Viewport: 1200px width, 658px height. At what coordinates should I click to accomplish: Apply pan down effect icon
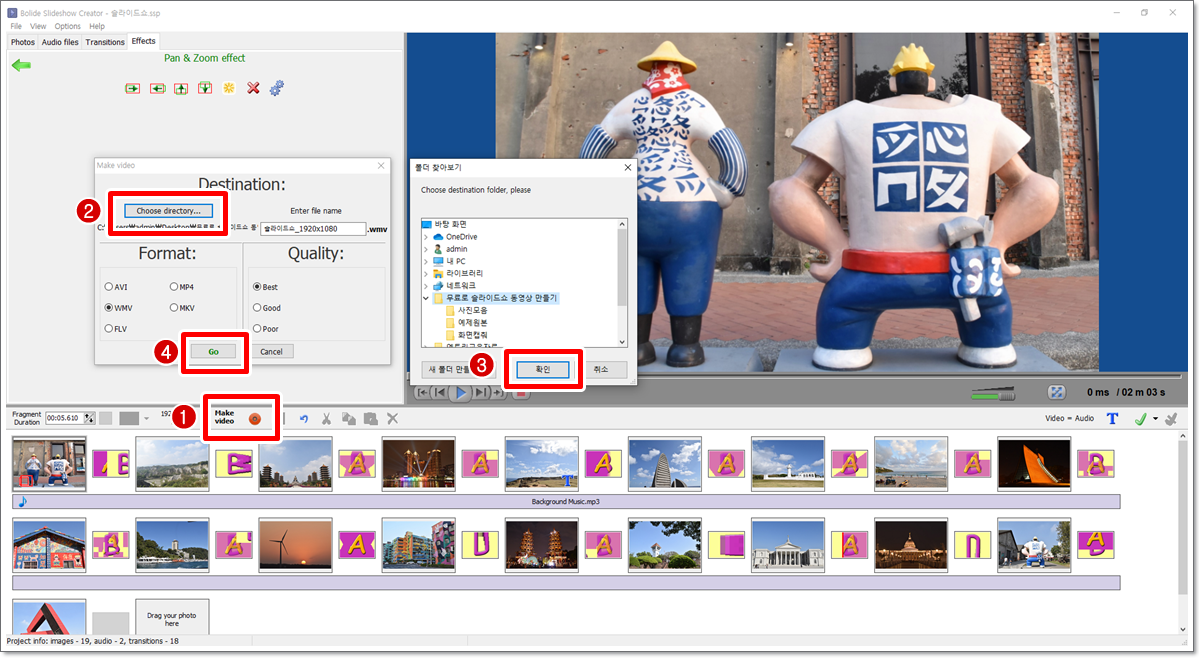205,88
